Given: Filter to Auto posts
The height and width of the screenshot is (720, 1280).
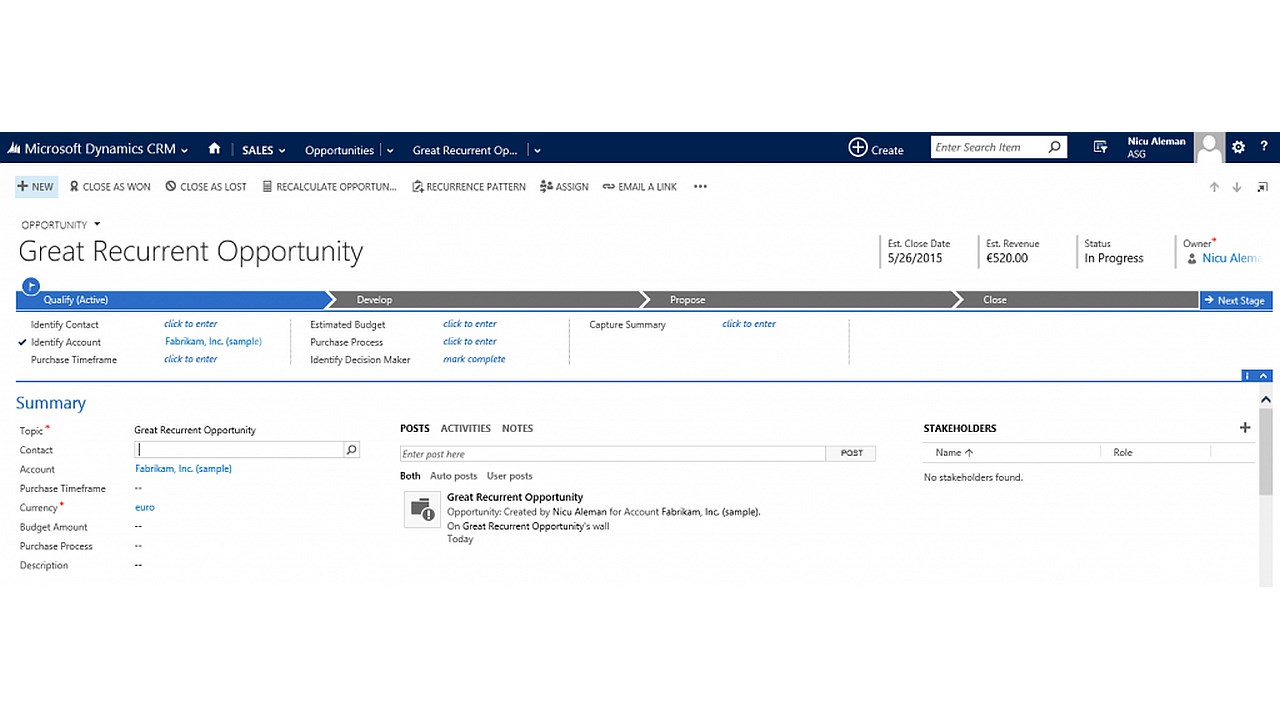Looking at the screenshot, I should [454, 476].
